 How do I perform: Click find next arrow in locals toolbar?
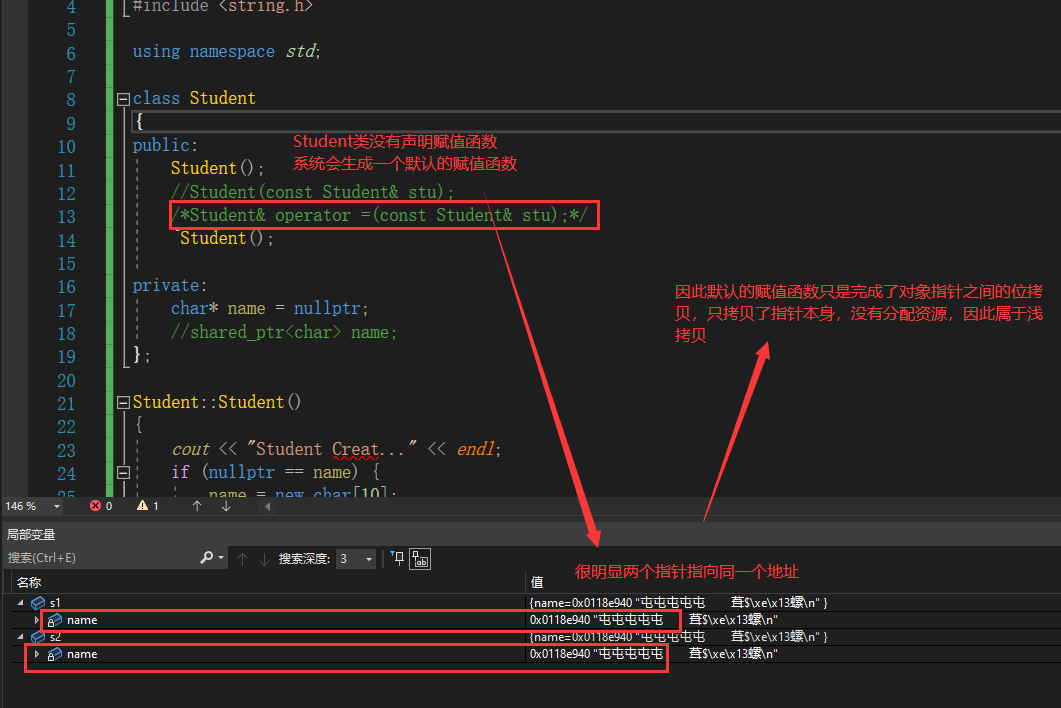coord(264,558)
